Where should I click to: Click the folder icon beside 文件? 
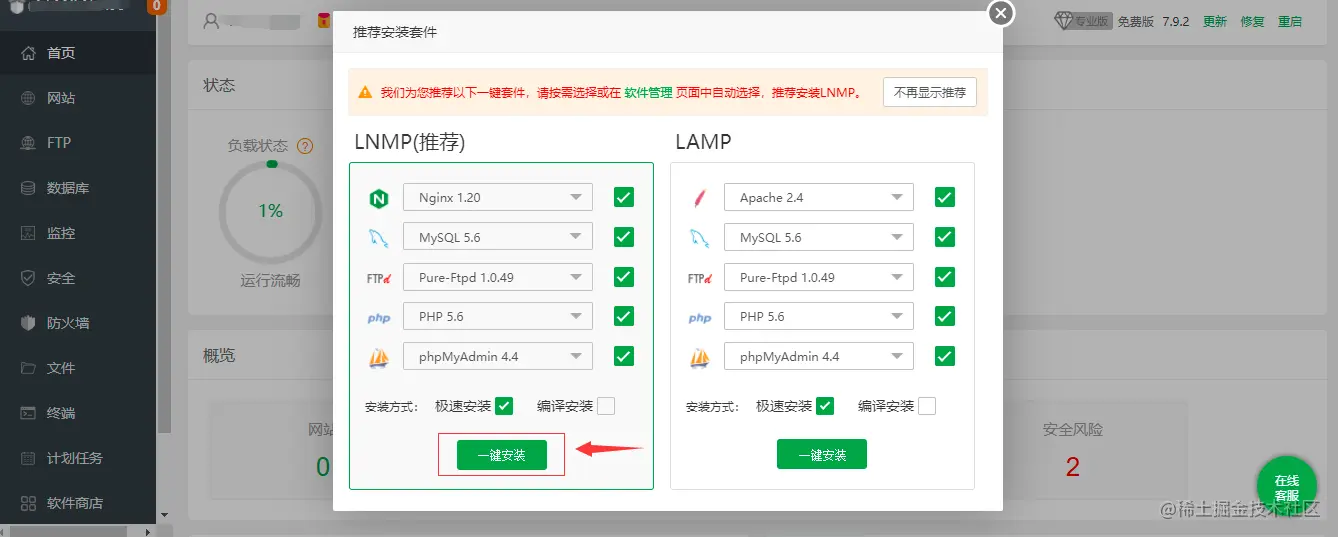pos(29,368)
